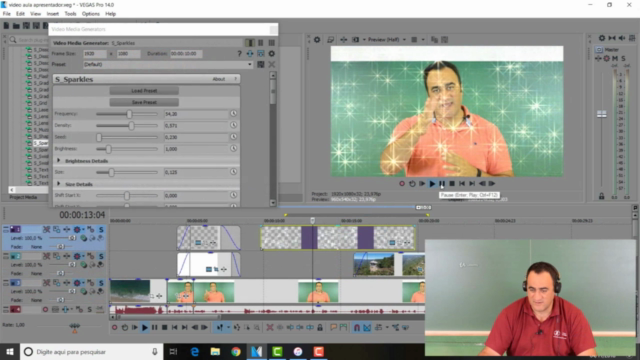Adjust the Density slider handle
The image size is (640, 360).
click(131, 126)
